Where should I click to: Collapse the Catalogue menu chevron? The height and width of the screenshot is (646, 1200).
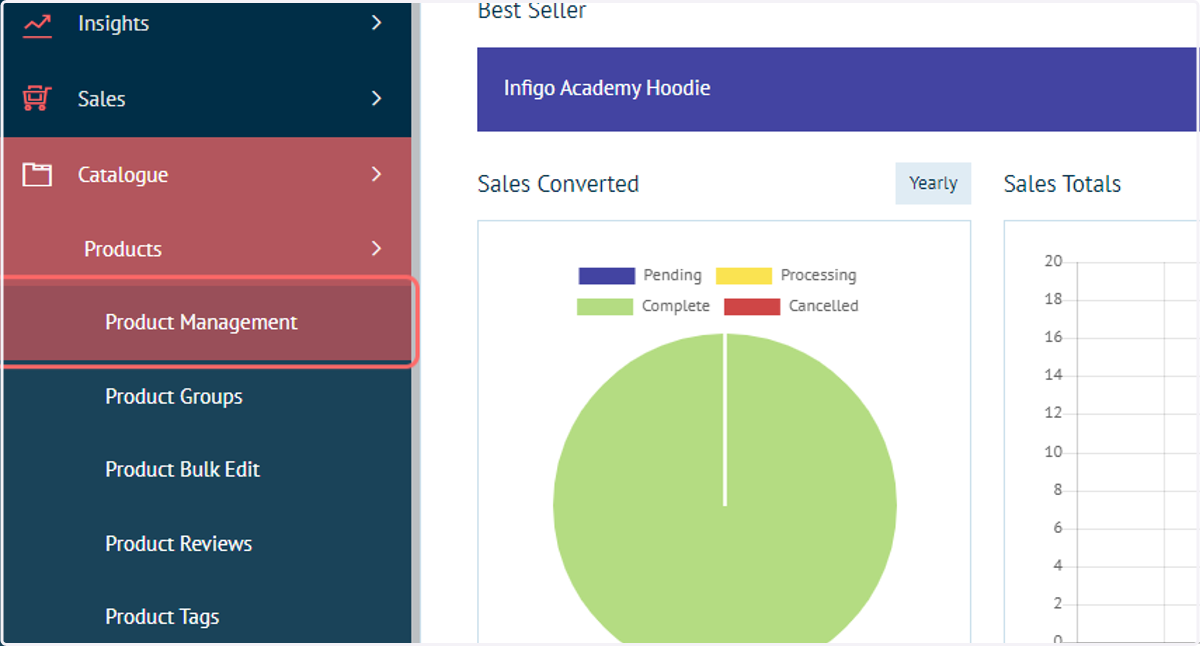[376, 174]
